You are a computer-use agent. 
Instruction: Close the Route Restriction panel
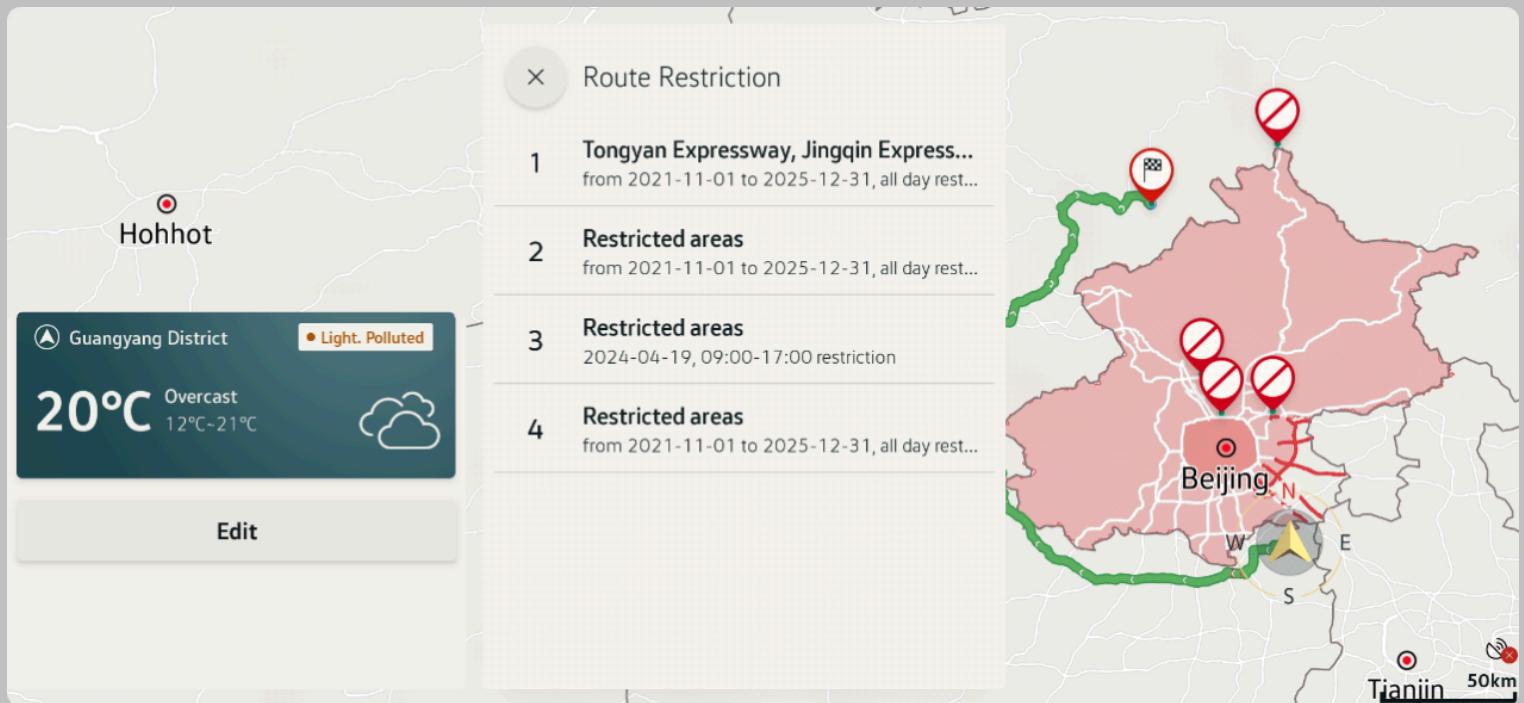click(536, 77)
